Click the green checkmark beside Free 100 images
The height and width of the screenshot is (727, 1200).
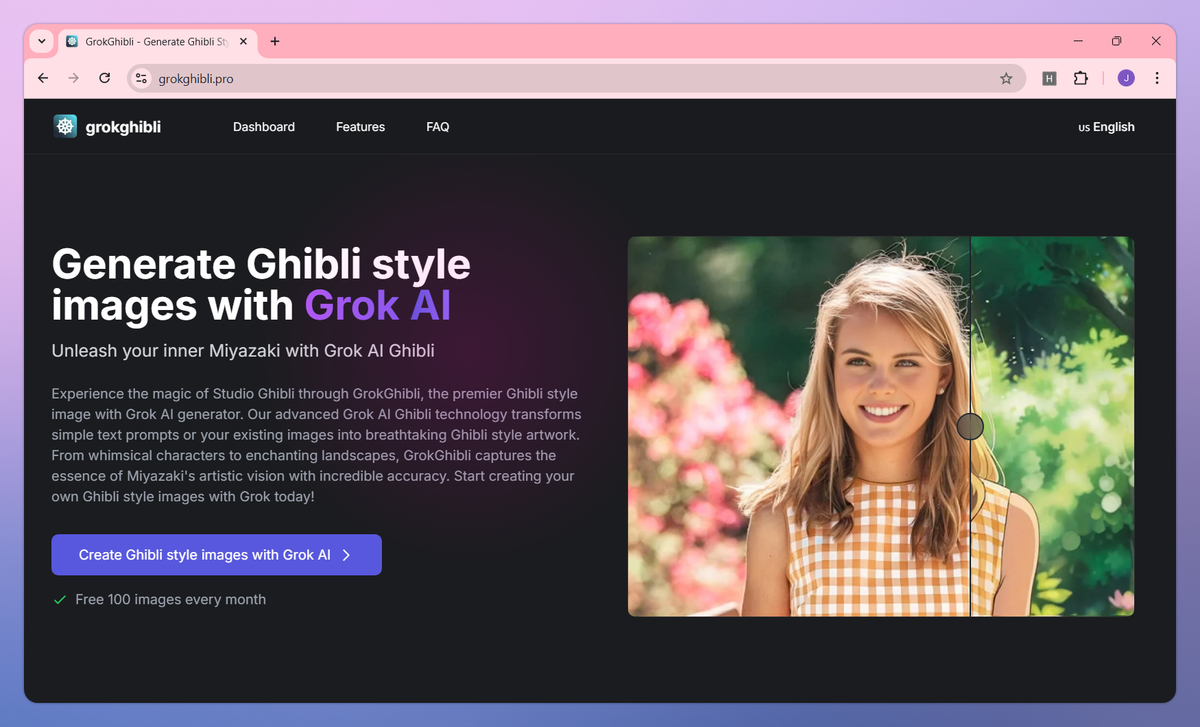[59, 599]
